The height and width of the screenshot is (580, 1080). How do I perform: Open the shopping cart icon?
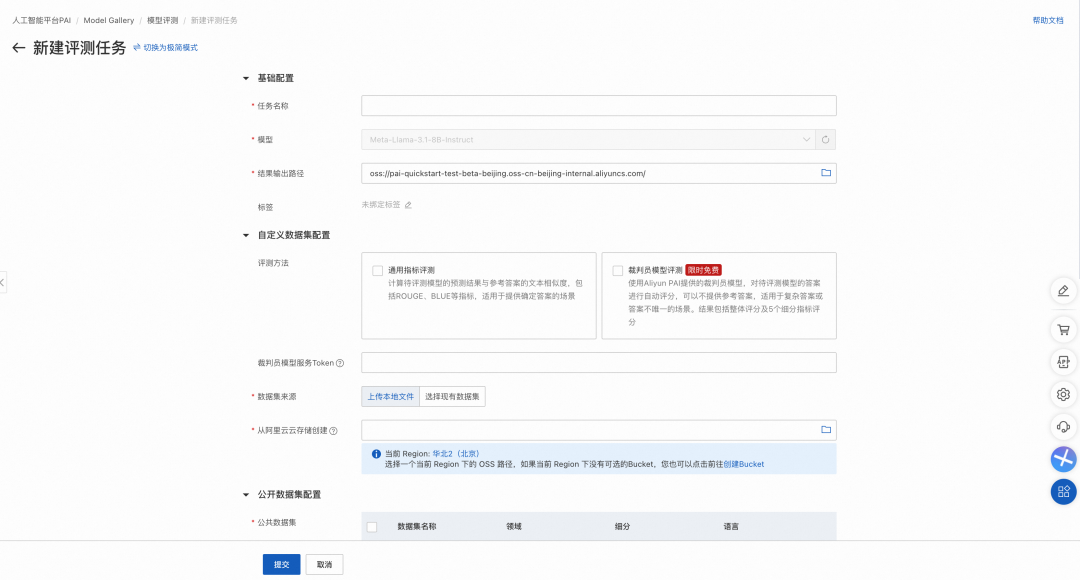point(1063,329)
